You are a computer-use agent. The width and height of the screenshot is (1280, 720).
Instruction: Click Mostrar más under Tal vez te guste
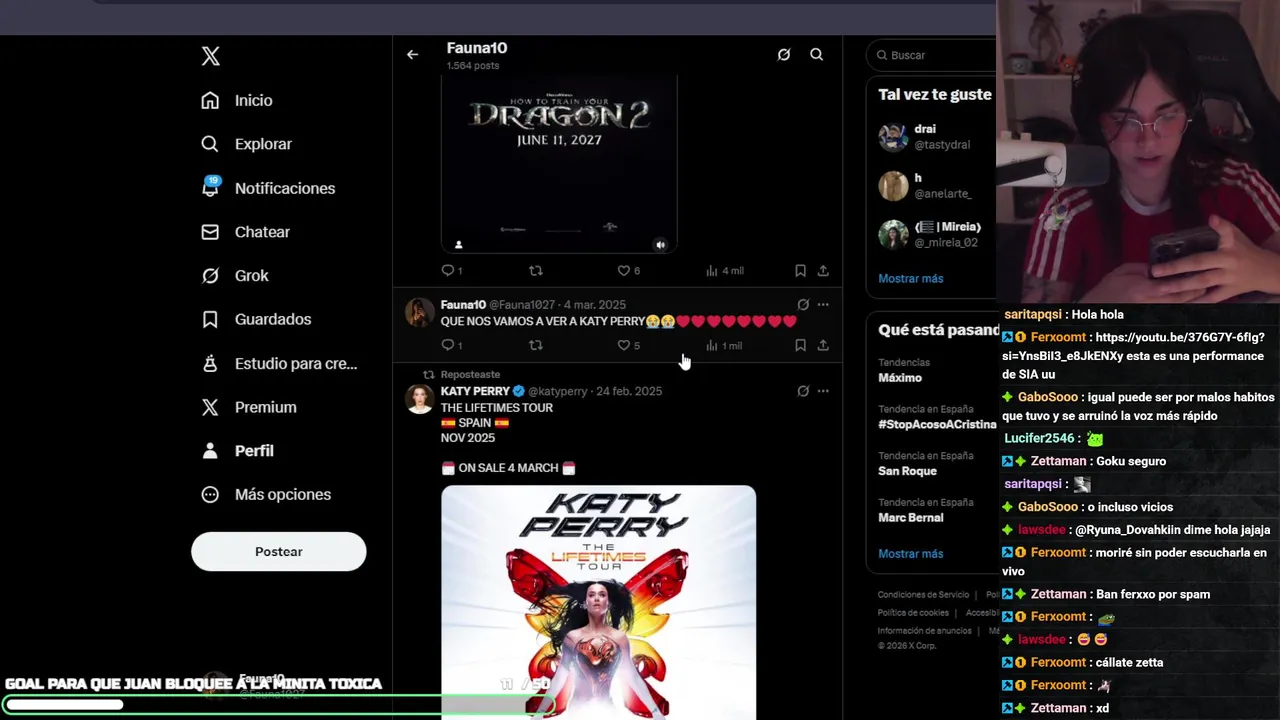(911, 279)
